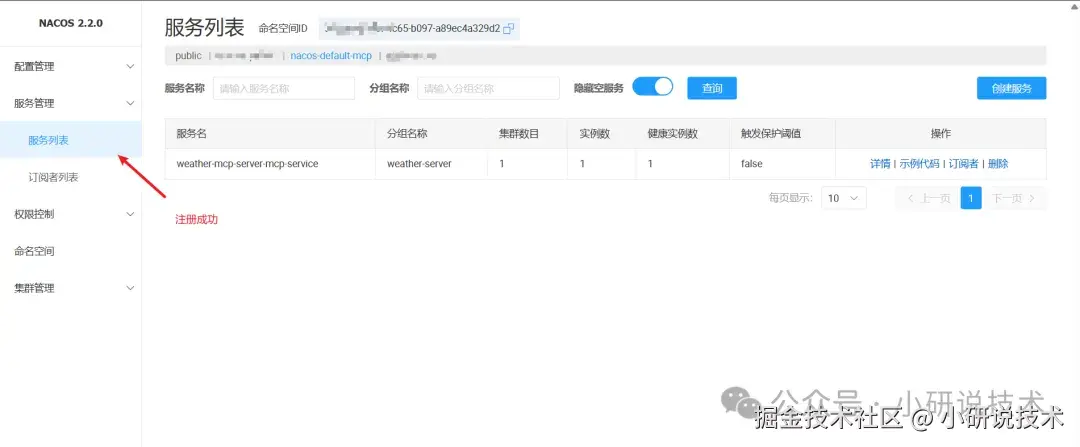The width and height of the screenshot is (1080, 447).
Task: View 订阅者 of the weather service
Action: click(x=964, y=164)
